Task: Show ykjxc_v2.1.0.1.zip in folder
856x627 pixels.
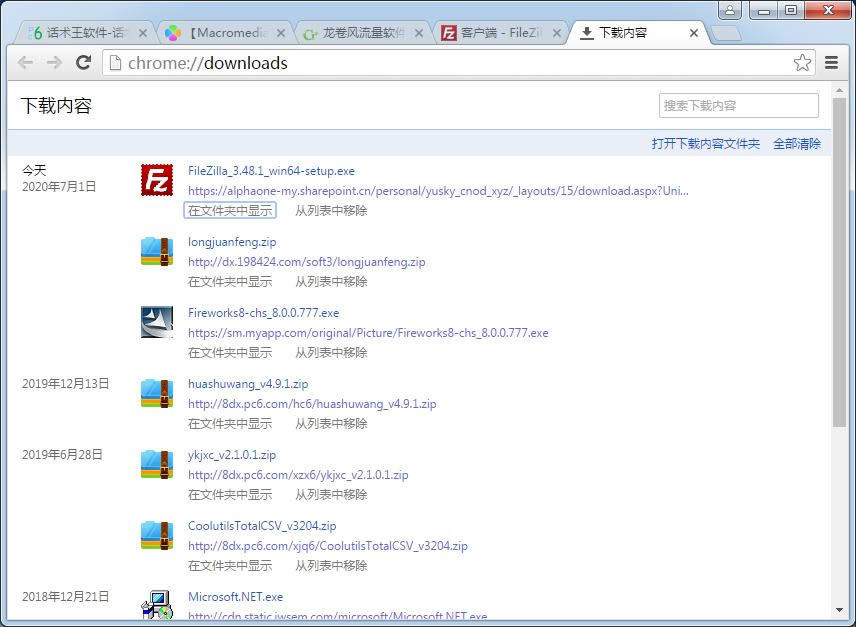Action: (x=230, y=494)
